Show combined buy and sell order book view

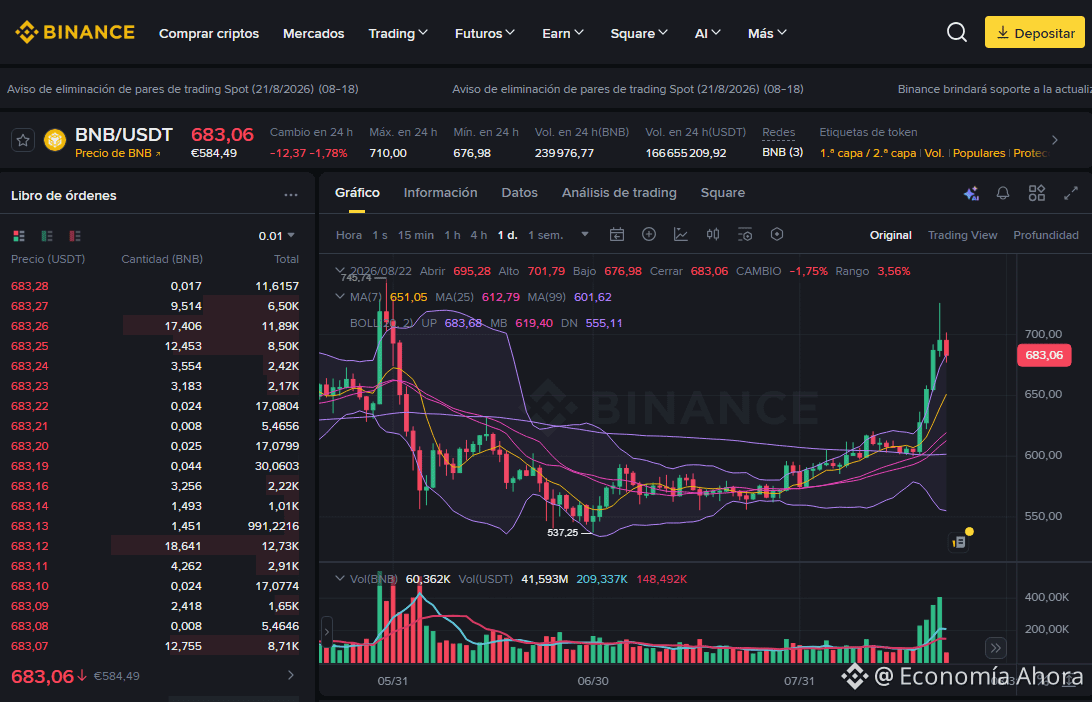19,236
